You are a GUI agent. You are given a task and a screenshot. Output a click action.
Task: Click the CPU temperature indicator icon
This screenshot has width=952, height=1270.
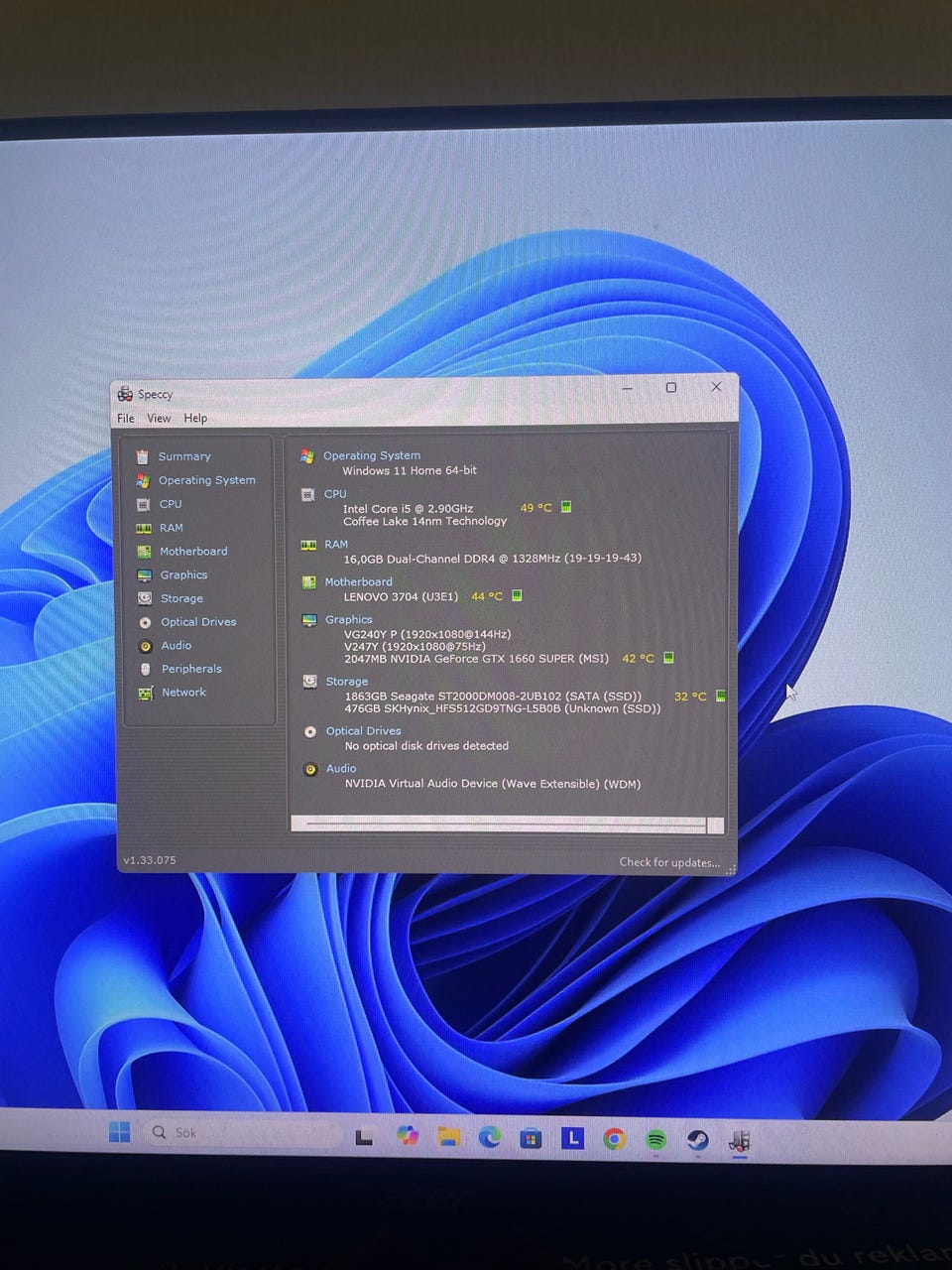[566, 507]
